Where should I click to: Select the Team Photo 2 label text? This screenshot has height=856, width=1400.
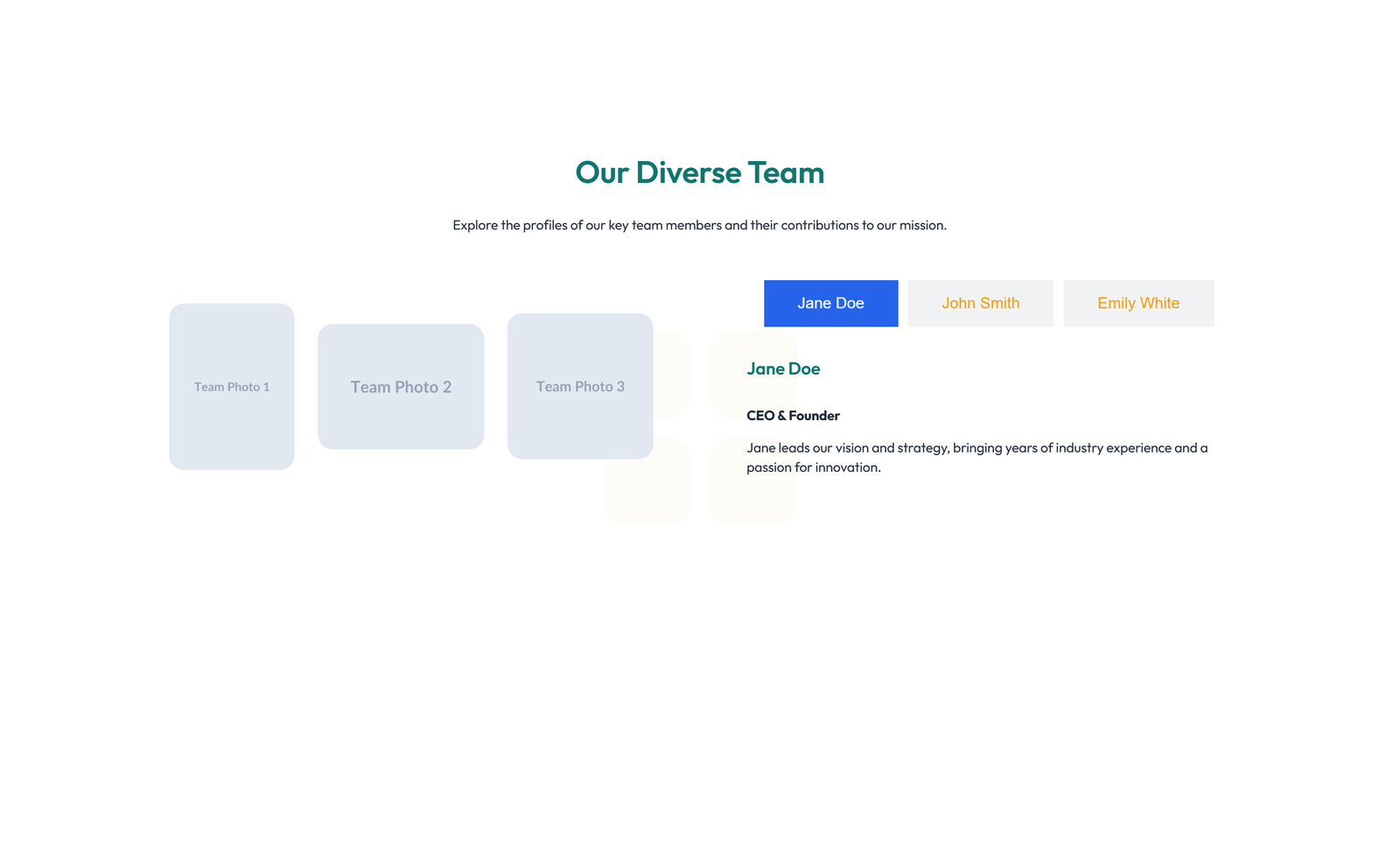point(401,386)
